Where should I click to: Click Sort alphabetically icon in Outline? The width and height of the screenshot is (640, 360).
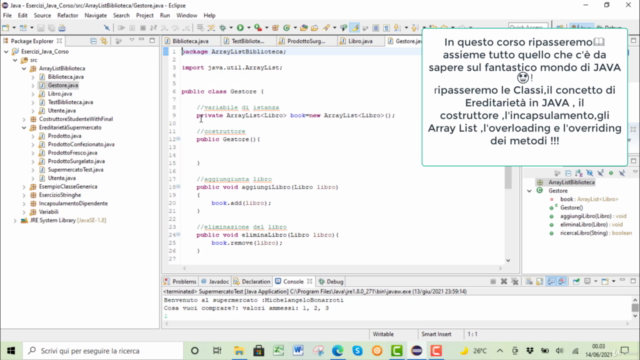[x=579, y=173]
